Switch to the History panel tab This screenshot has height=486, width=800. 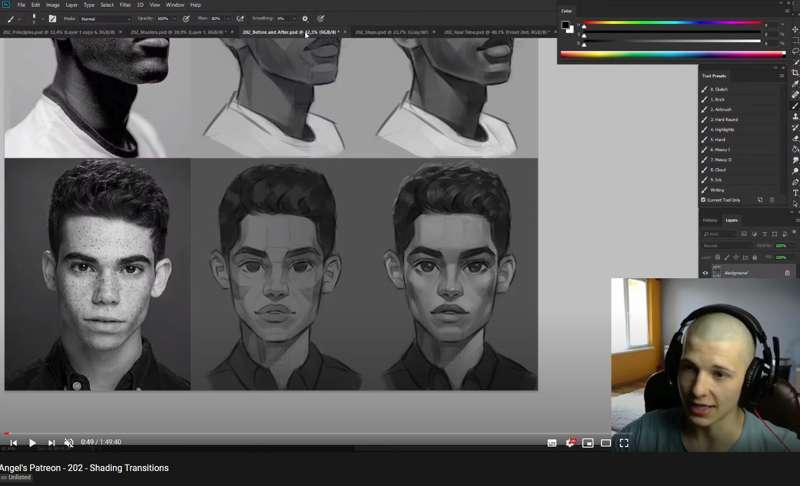710,220
